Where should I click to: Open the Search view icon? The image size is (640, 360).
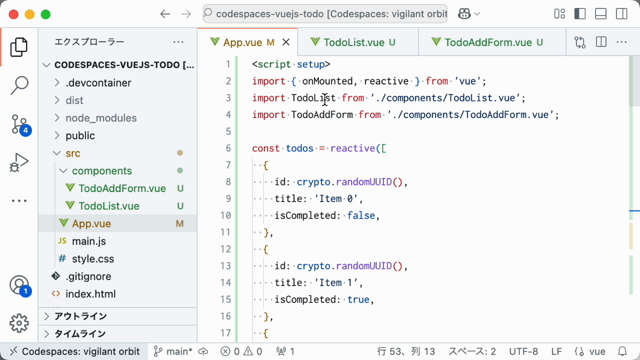pyautogui.click(x=19, y=85)
